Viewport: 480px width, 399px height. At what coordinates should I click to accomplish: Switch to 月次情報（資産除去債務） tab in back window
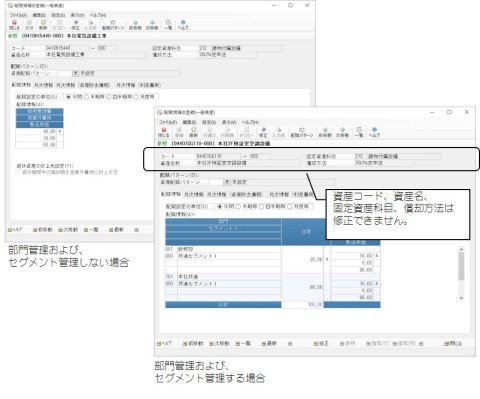tap(83, 85)
